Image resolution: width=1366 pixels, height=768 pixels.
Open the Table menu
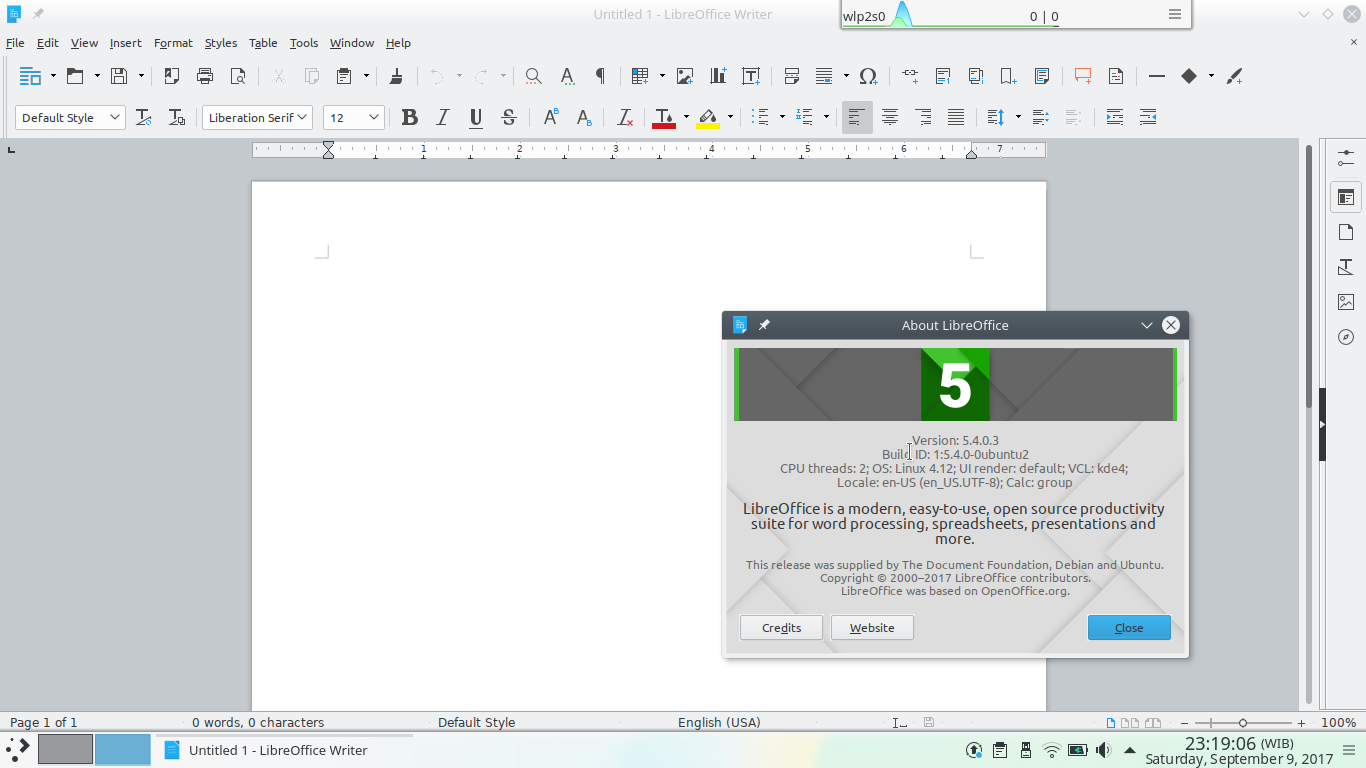[263, 43]
